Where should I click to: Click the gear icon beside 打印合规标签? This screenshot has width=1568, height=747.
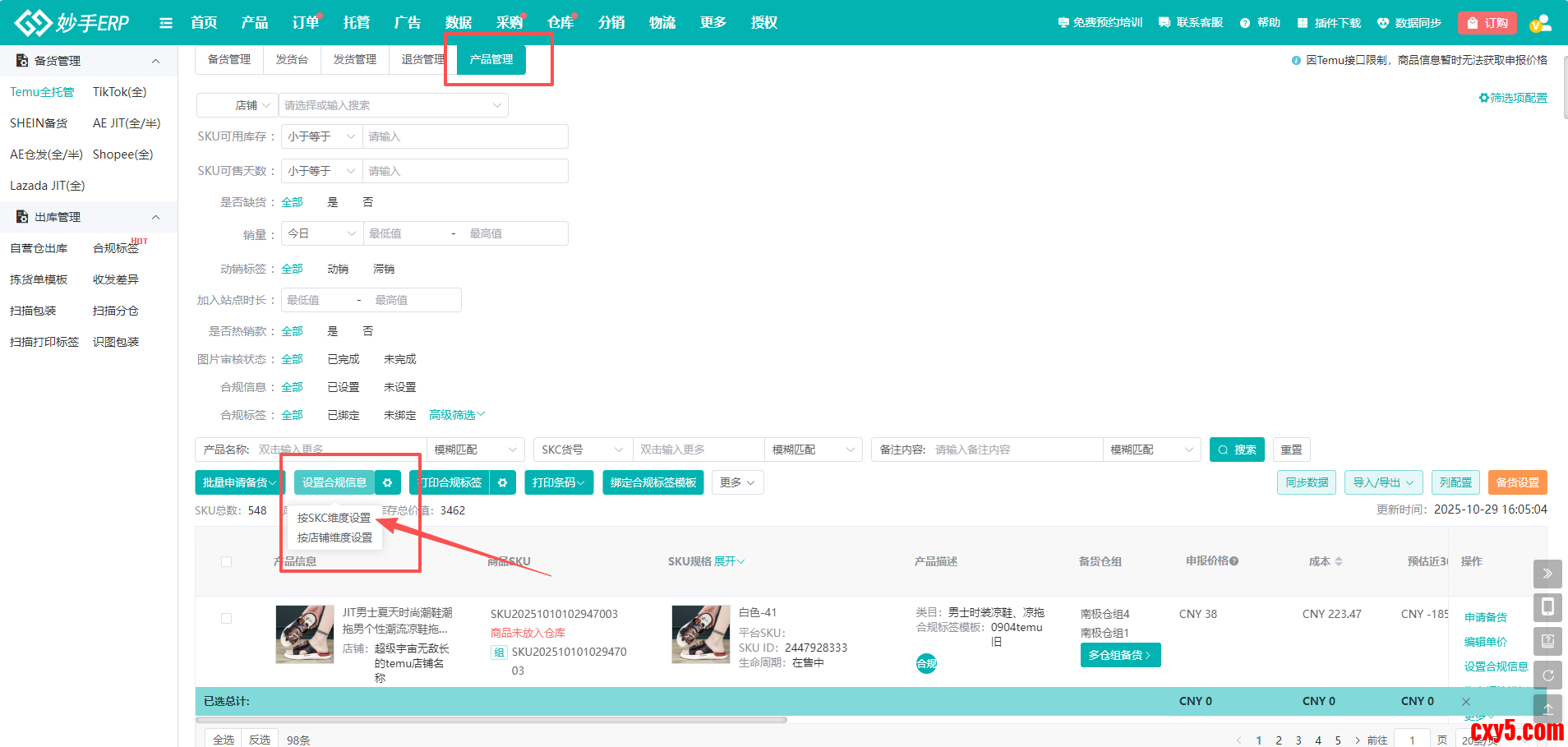click(502, 482)
